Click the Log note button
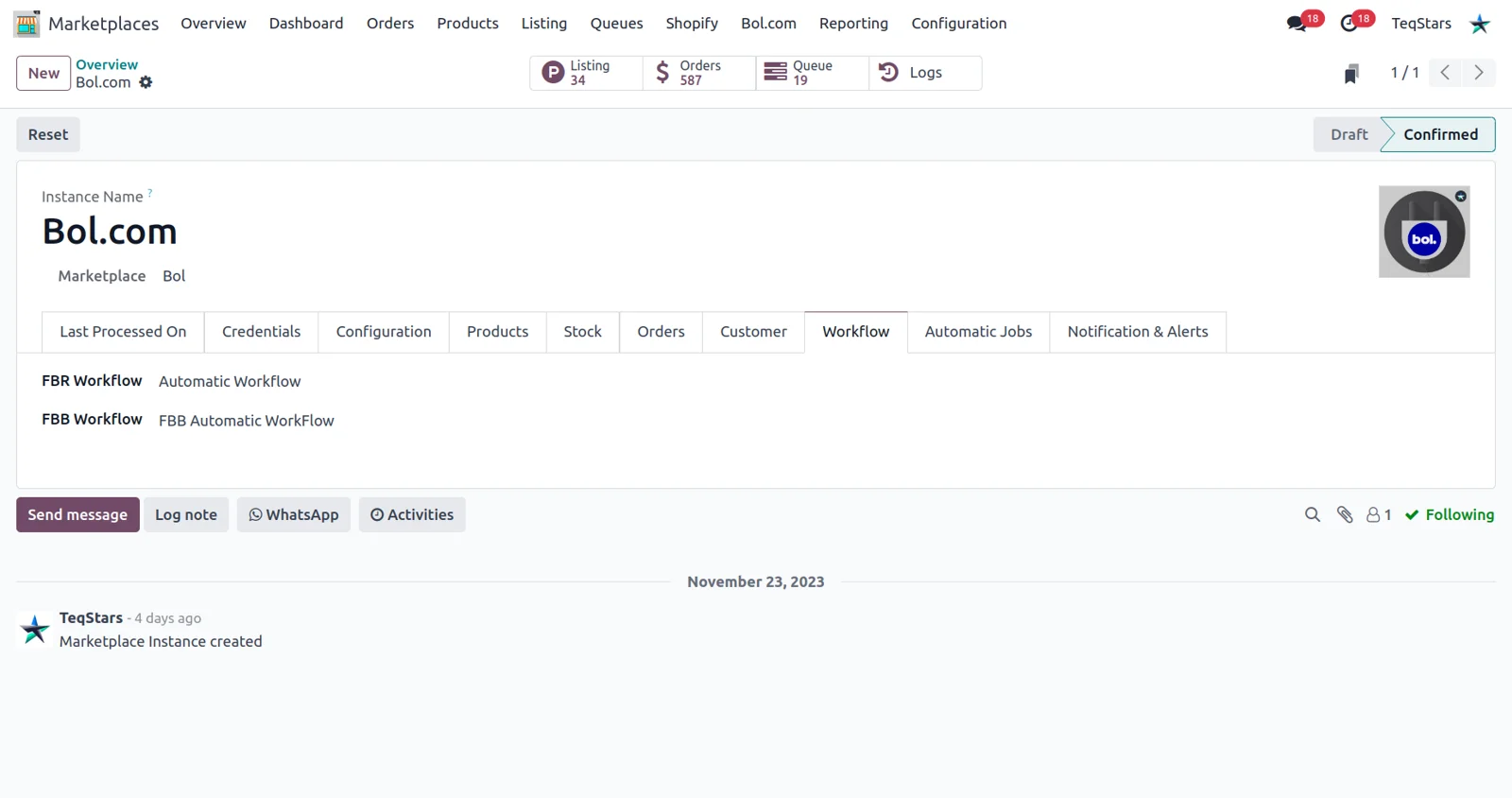Image resolution: width=1512 pixels, height=798 pixels. (x=186, y=515)
